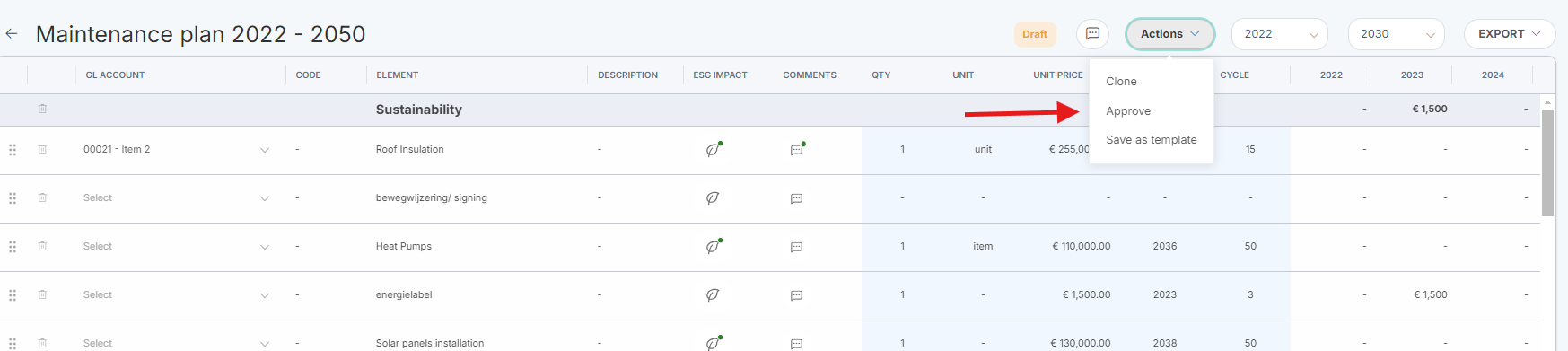The width and height of the screenshot is (1568, 351).
Task: Click the energielabel element cell
Action: (x=404, y=295)
